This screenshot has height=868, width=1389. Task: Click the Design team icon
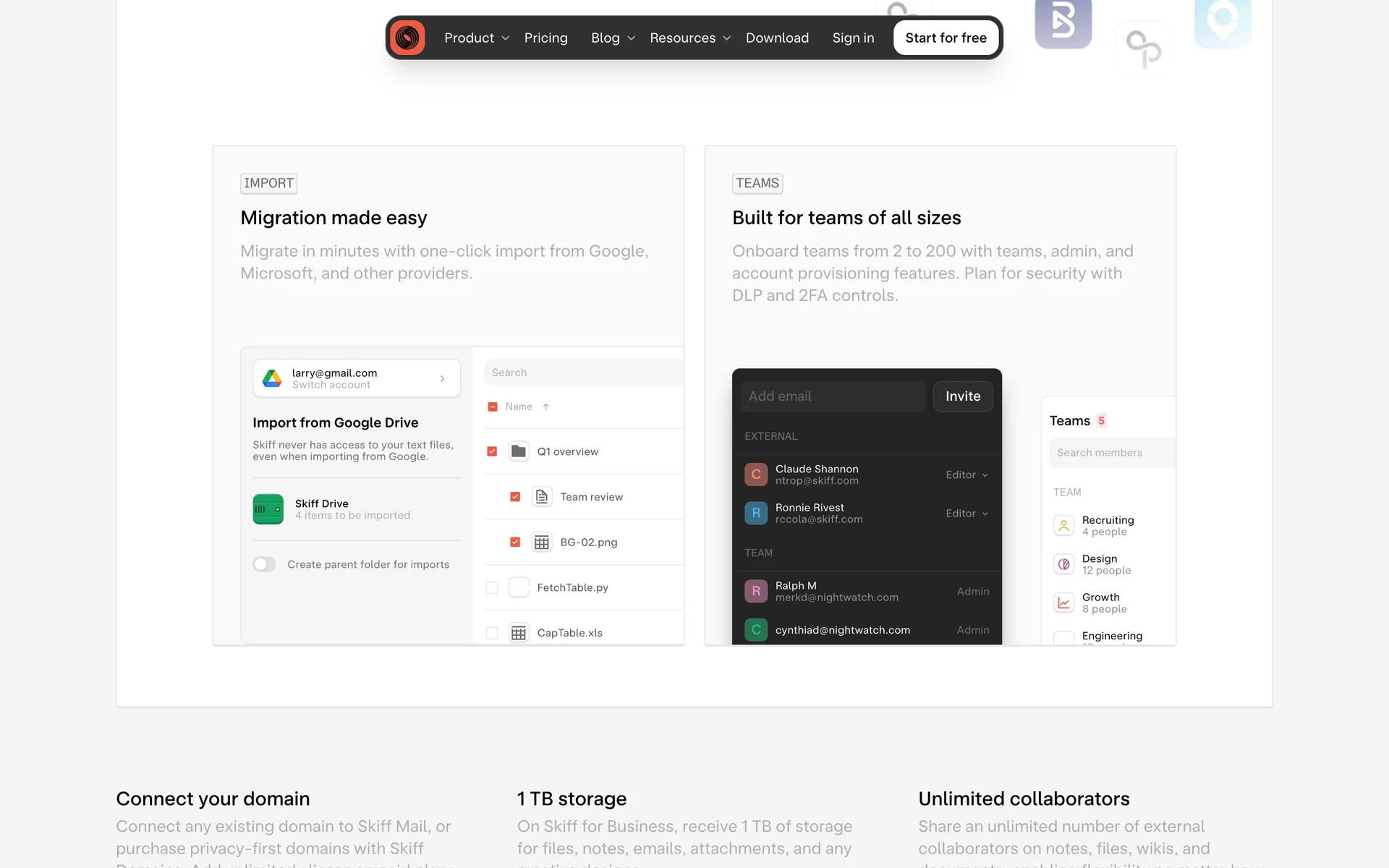tap(1063, 564)
